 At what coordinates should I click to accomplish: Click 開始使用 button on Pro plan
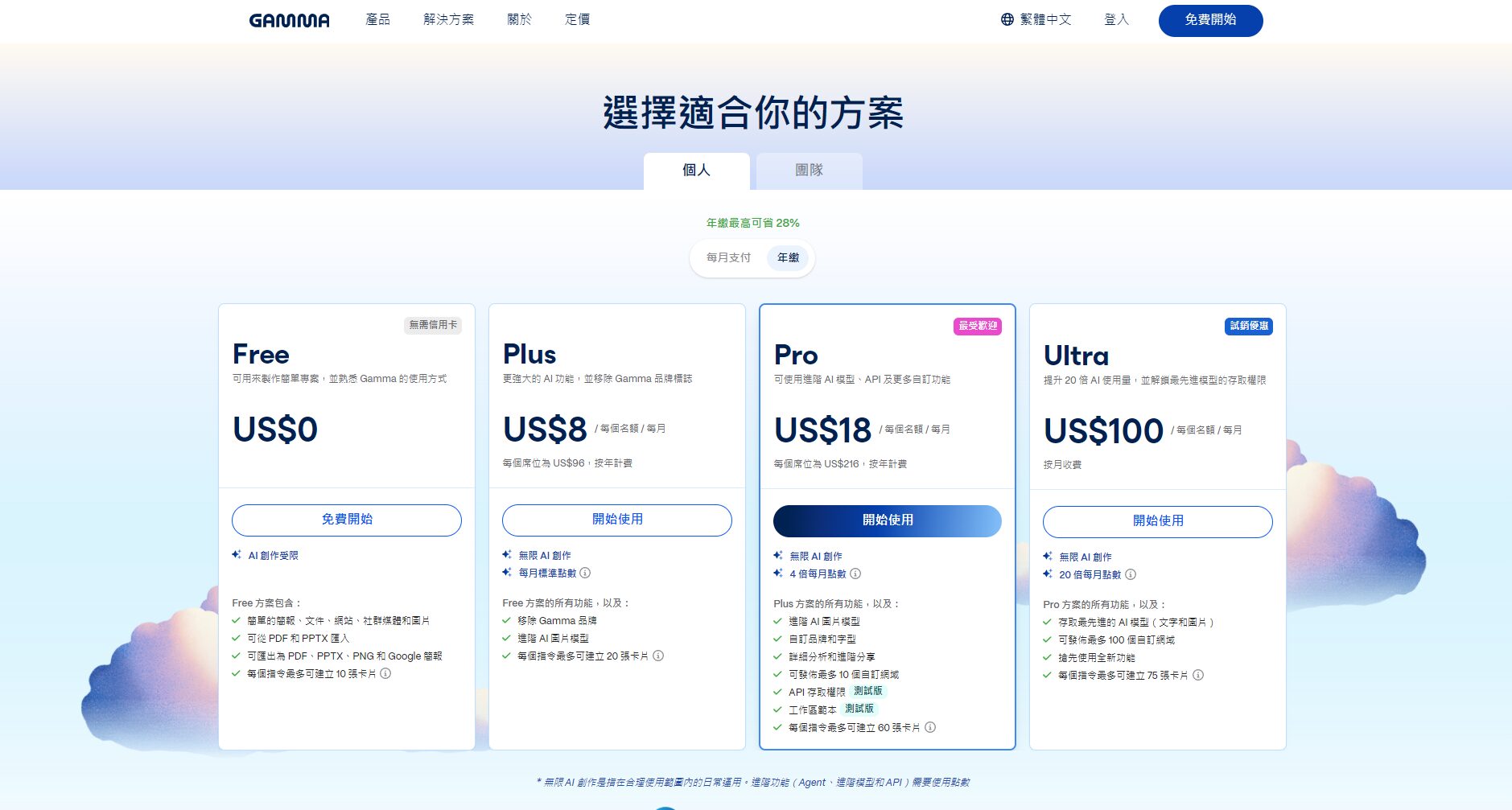(887, 520)
